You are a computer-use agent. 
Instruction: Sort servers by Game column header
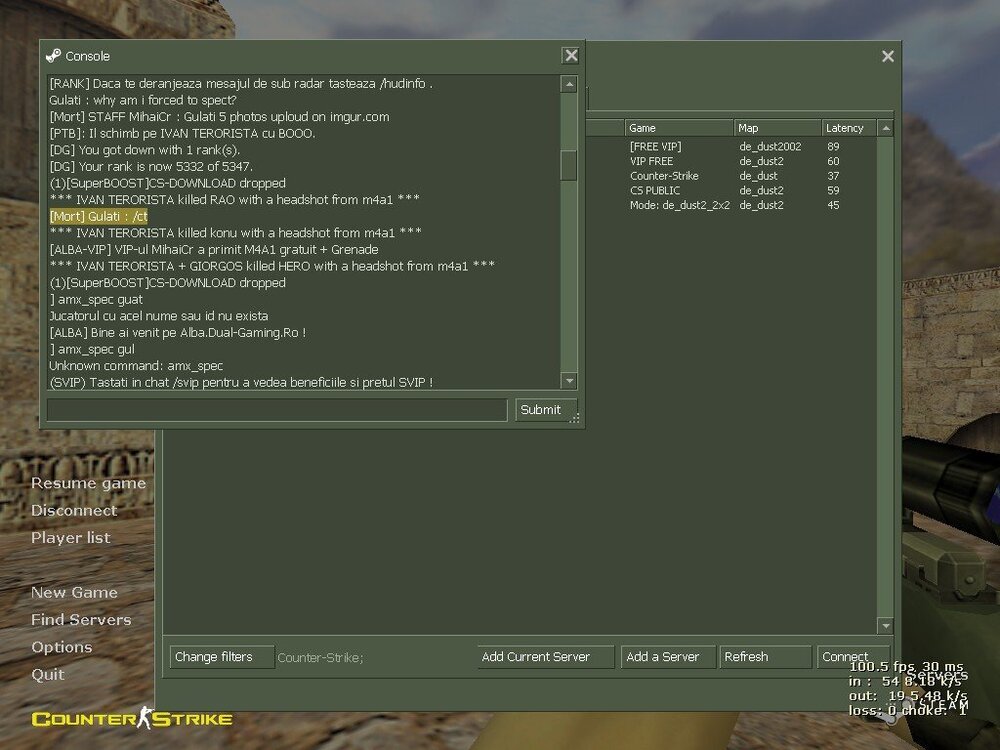(x=678, y=128)
